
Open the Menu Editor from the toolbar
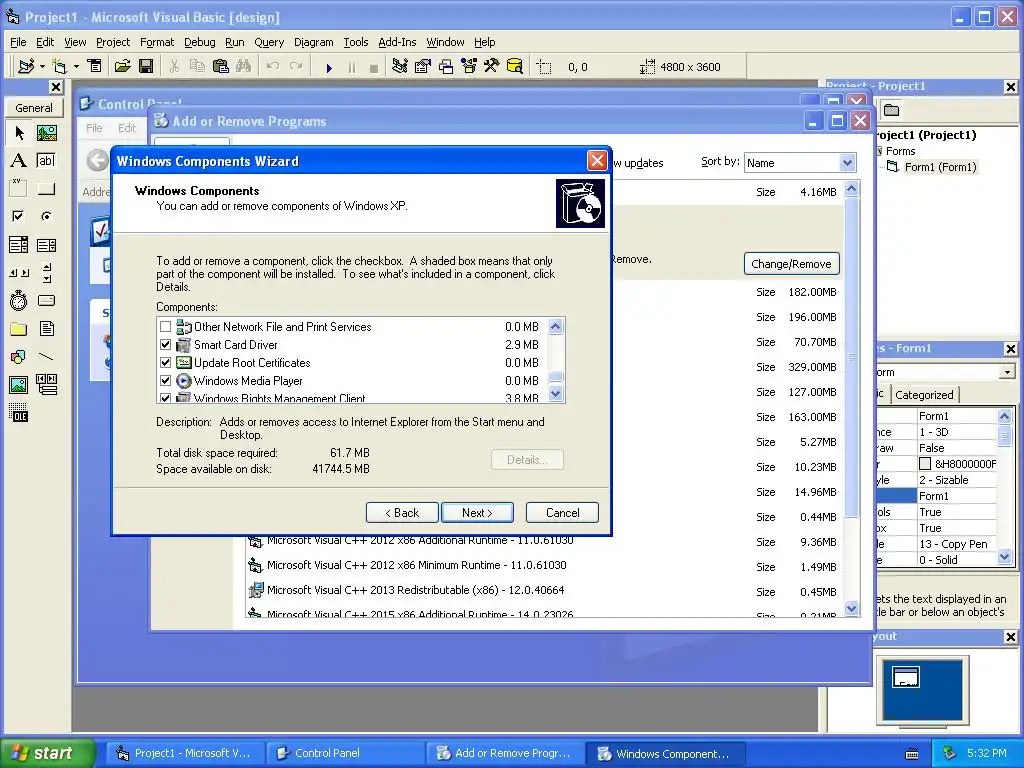point(95,66)
